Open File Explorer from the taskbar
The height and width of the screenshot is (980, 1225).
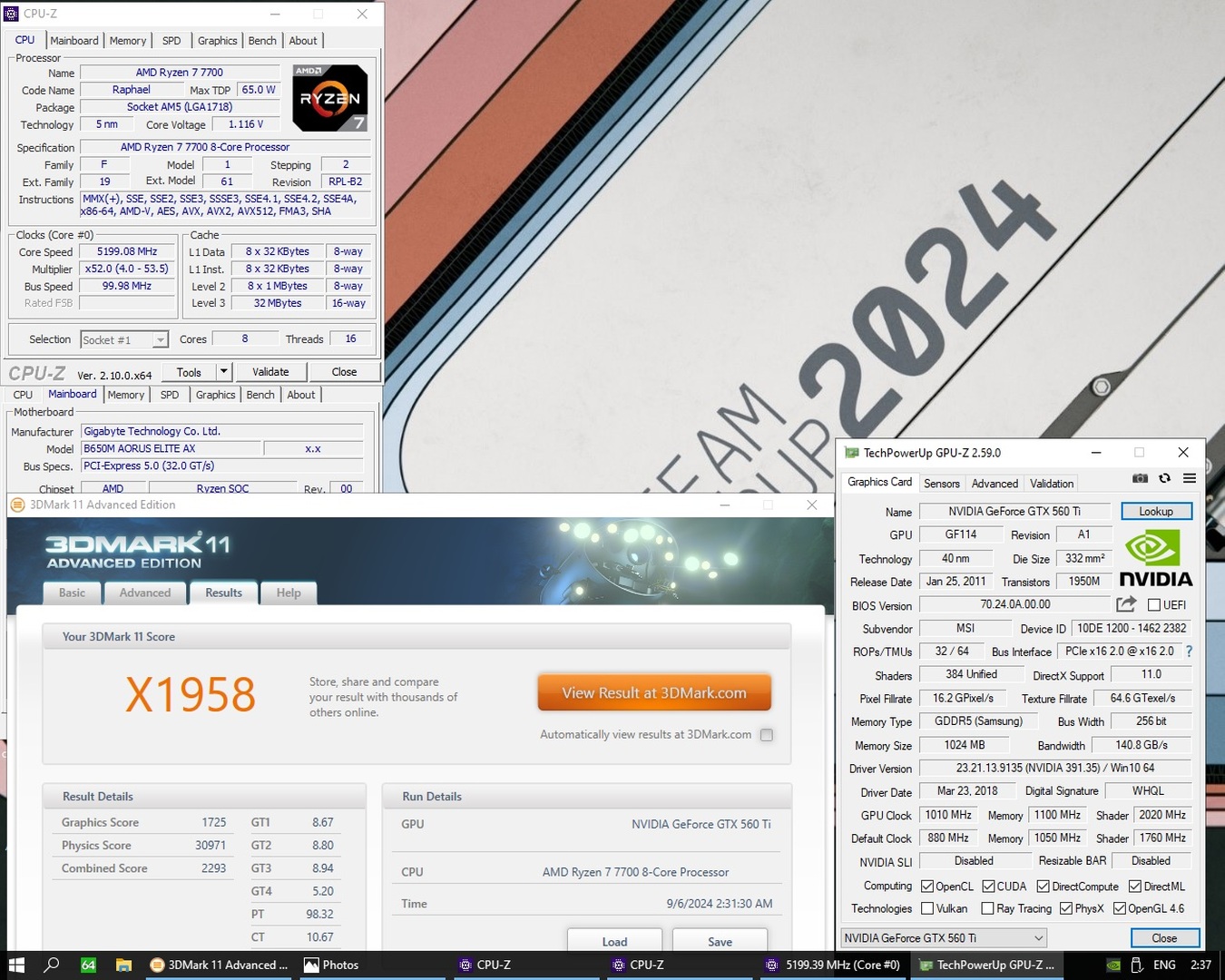[124, 965]
